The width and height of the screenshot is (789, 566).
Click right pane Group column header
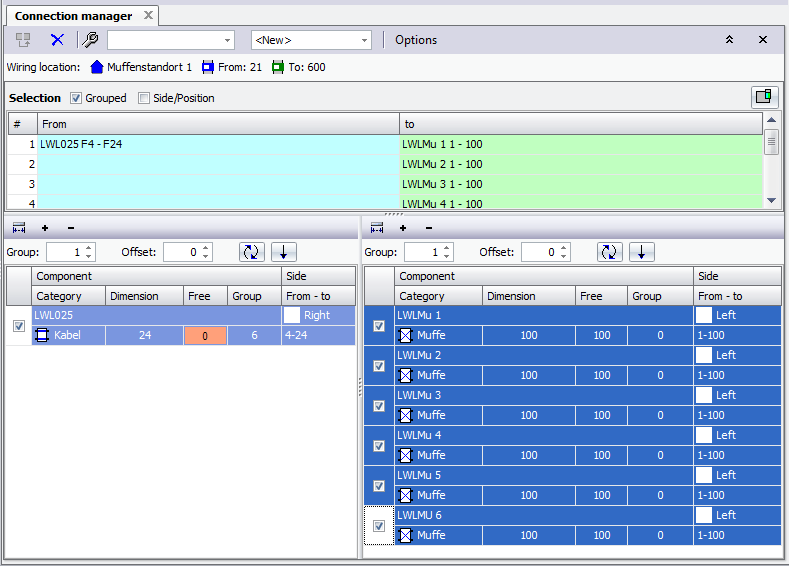[660, 296]
